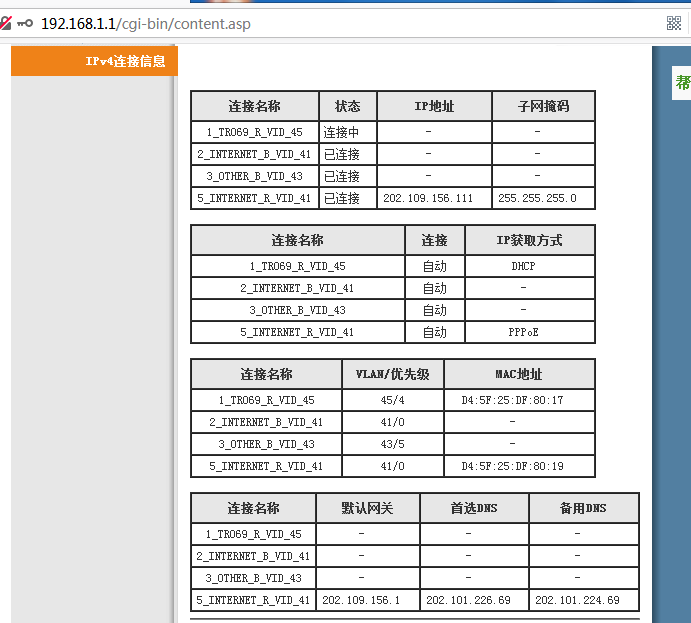The image size is (691, 623).
Task: Click the URL 192.168.1.1/cgi-bin/content.asp
Action: [x=146, y=24]
